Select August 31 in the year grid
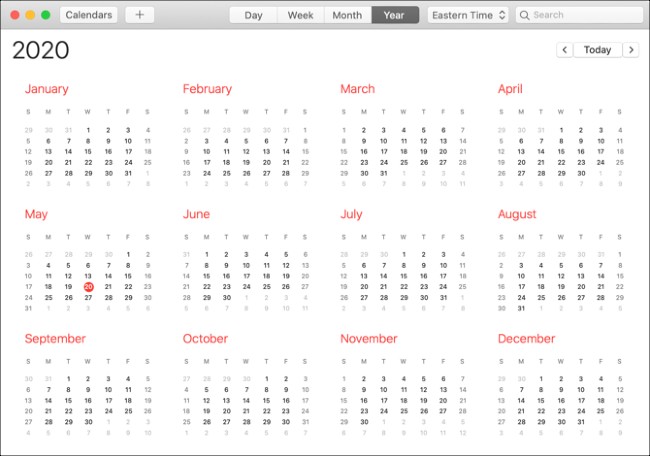 [521, 308]
